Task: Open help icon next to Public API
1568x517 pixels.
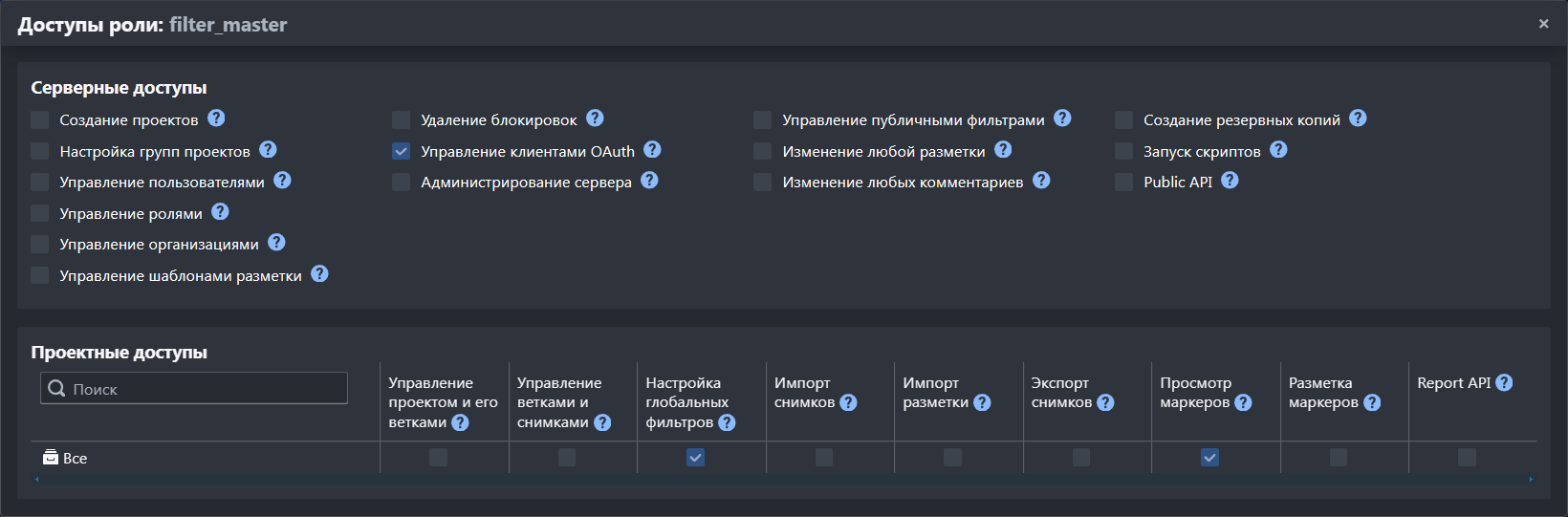Action: pyautogui.click(x=1230, y=181)
